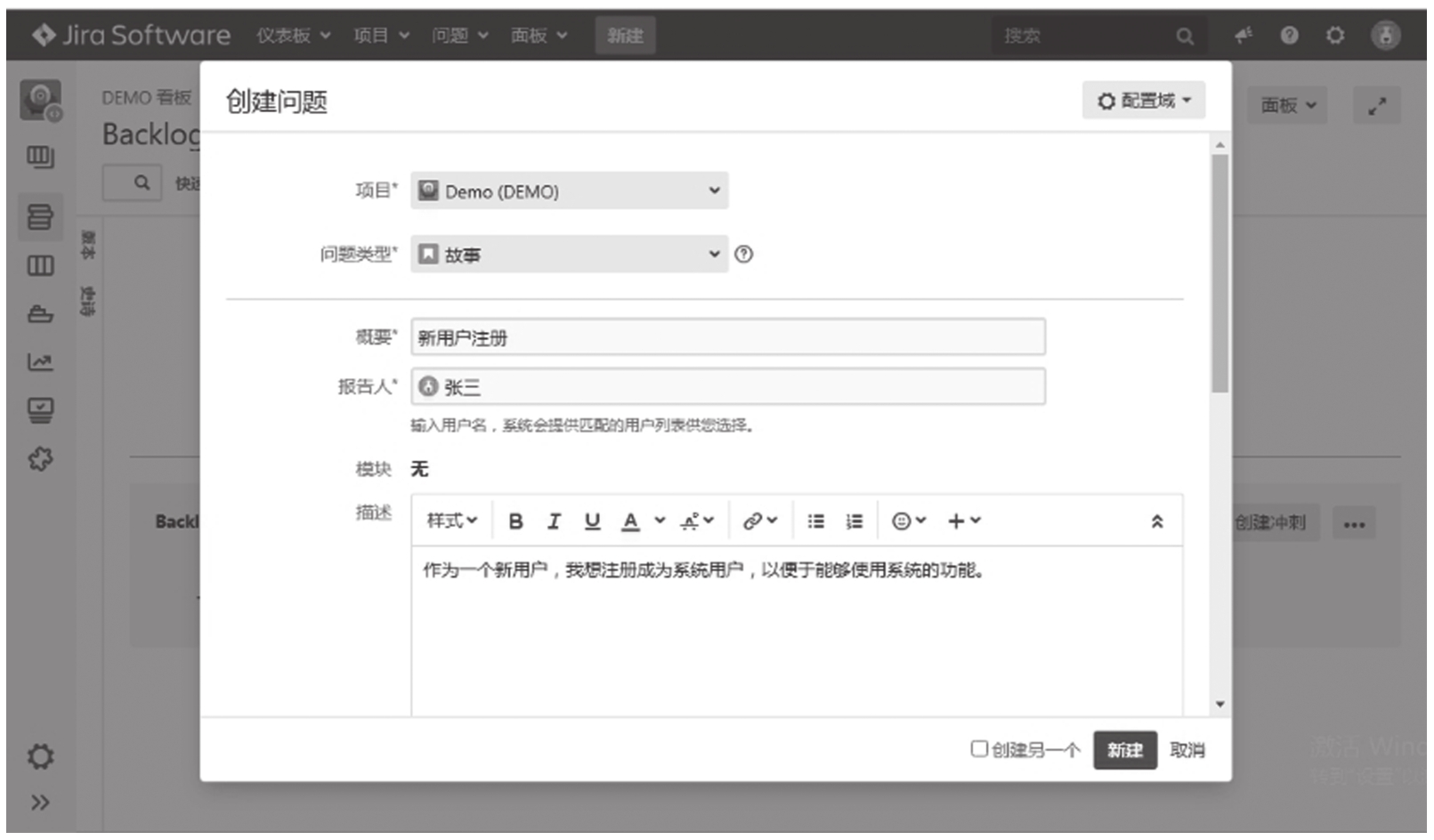Click the Jira Software logo
Image resolution: width=1434 pixels, height=840 pixels.
coord(131,35)
